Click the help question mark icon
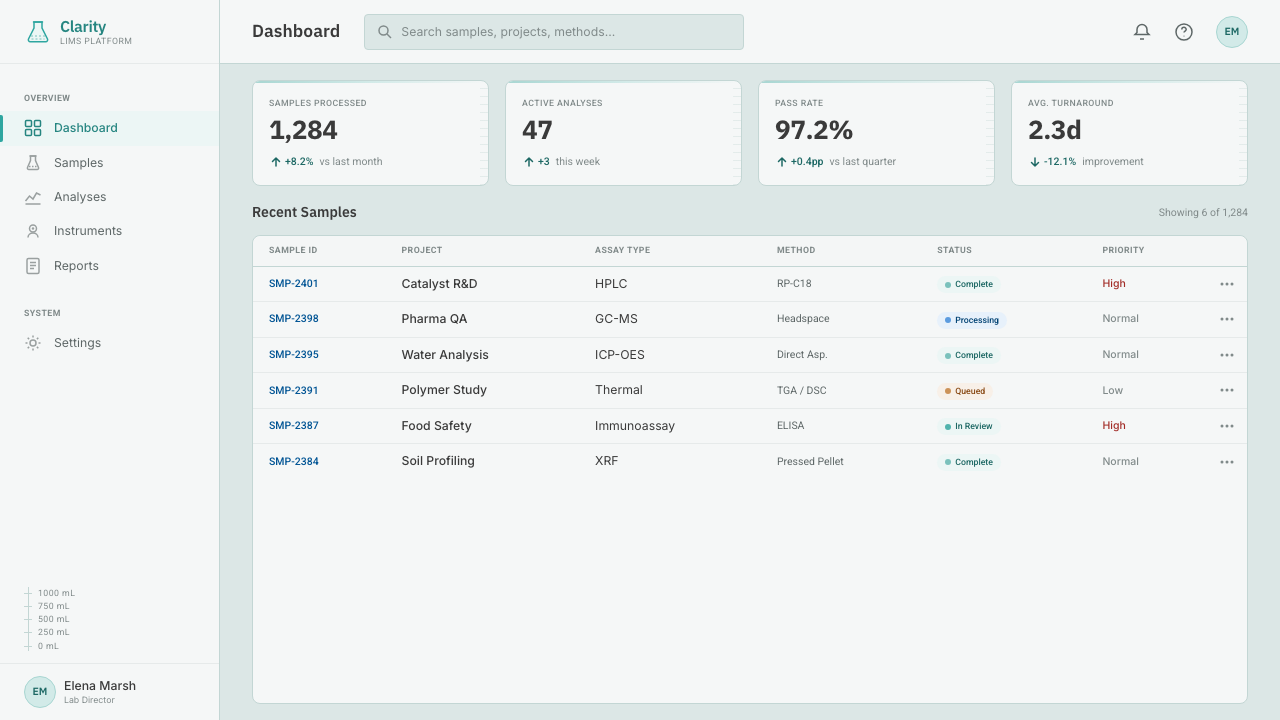The height and width of the screenshot is (720, 1280). [x=1184, y=32]
